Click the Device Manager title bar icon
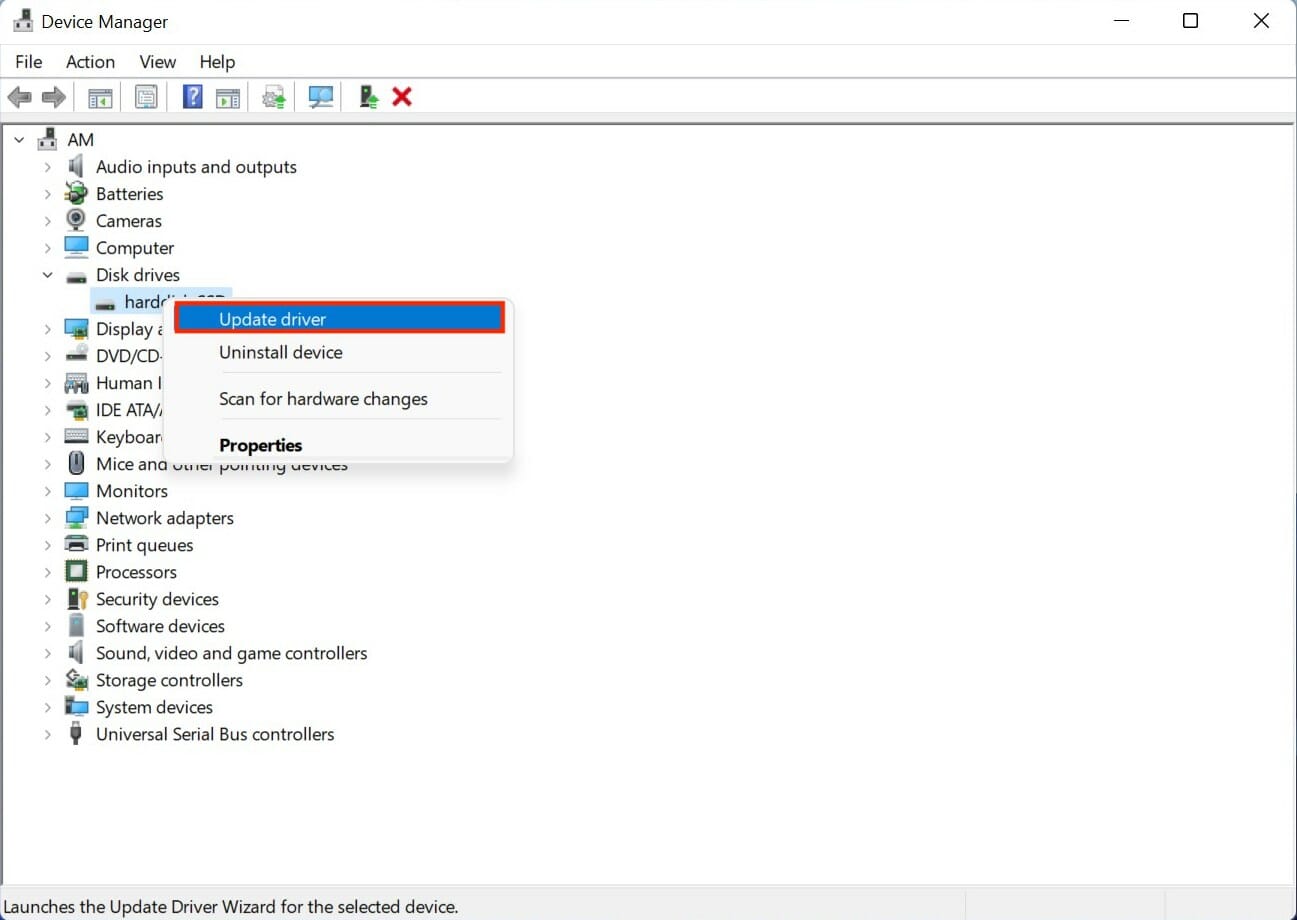Image resolution: width=1297 pixels, height=920 pixels. coord(24,21)
